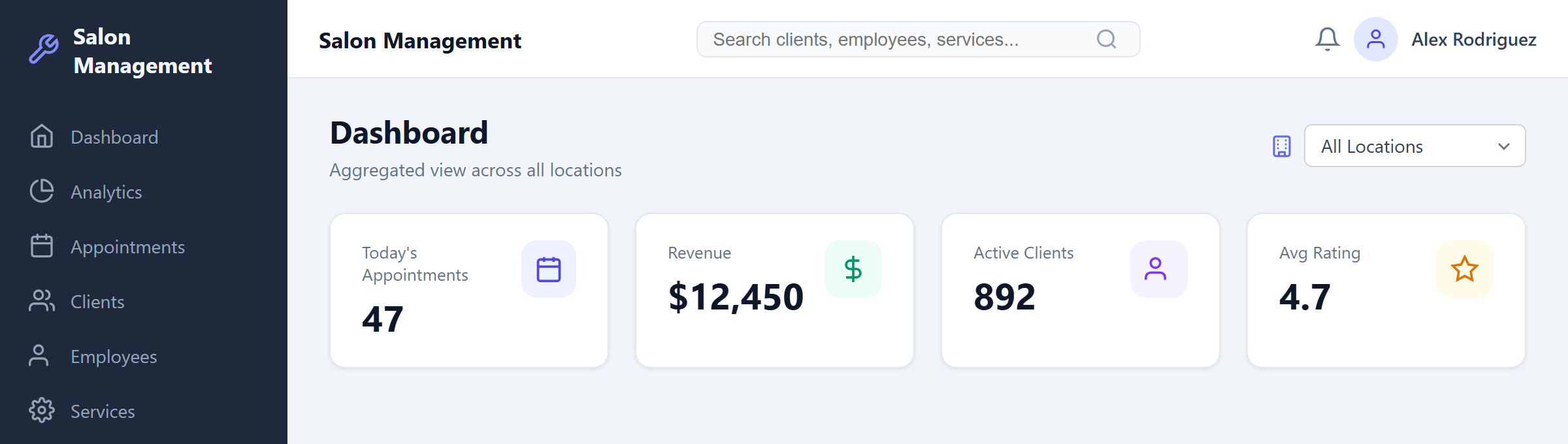Click the star icon on Avg Rating card
The width and height of the screenshot is (1568, 444).
(x=1463, y=268)
